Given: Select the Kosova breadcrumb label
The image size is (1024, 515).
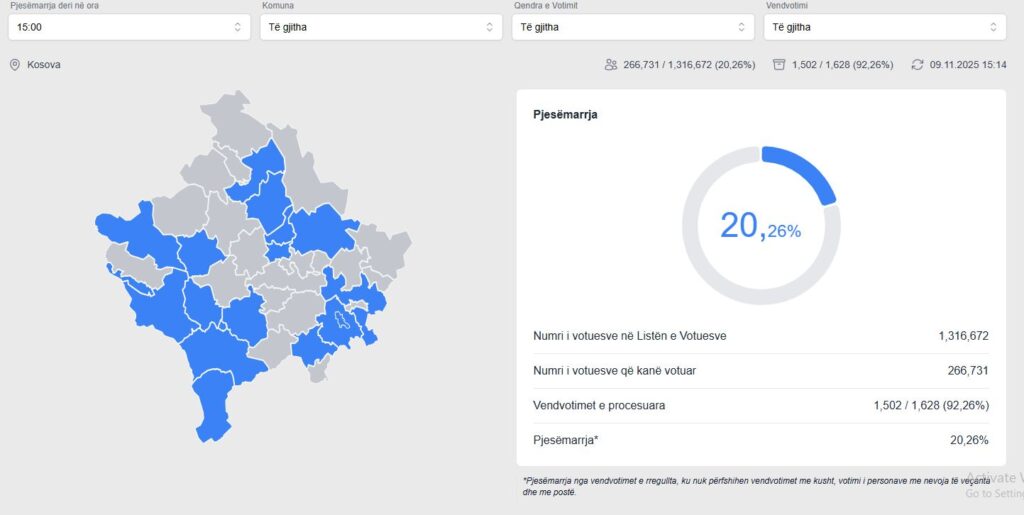Looking at the screenshot, I should (x=44, y=65).
